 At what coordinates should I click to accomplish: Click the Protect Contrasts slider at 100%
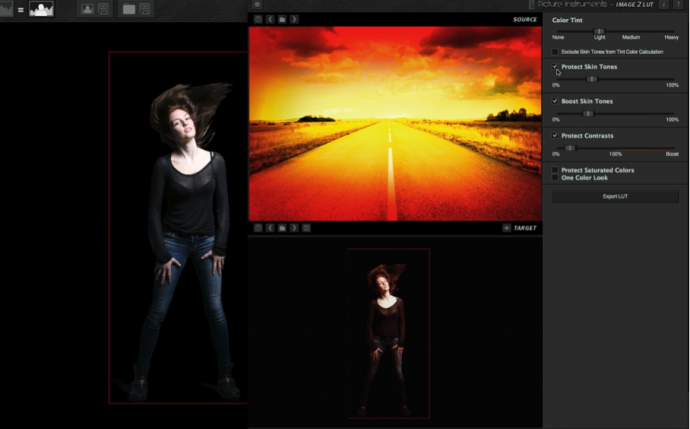(x=615, y=148)
